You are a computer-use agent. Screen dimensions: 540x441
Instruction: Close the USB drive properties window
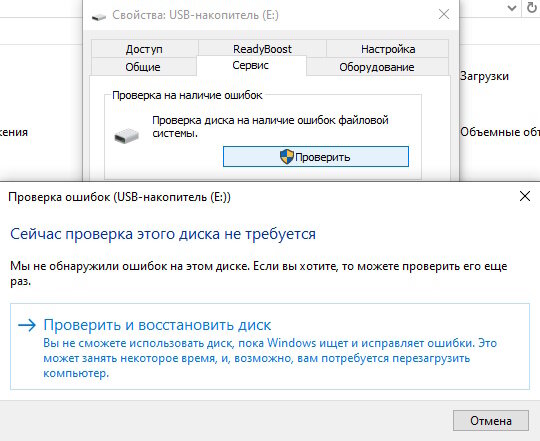click(x=444, y=14)
